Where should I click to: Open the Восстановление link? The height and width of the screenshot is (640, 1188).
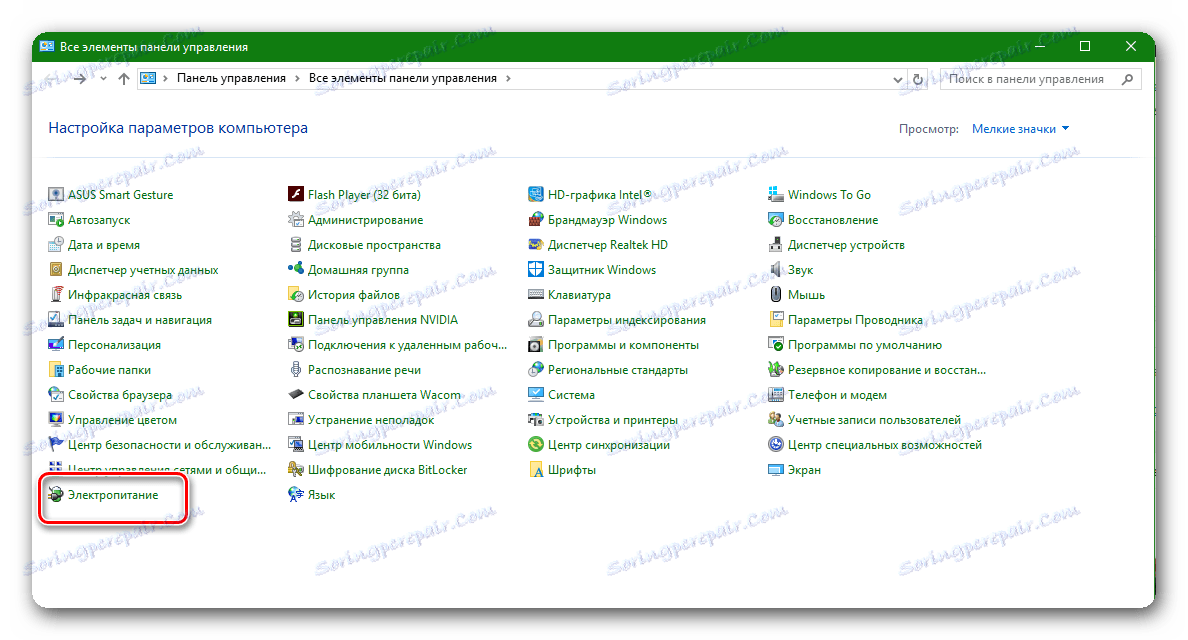coord(833,220)
